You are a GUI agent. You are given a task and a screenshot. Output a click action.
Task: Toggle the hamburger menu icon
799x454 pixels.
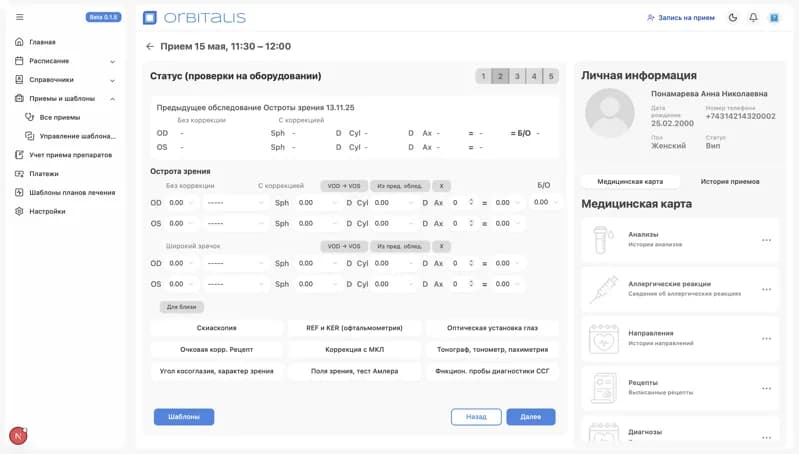point(19,17)
